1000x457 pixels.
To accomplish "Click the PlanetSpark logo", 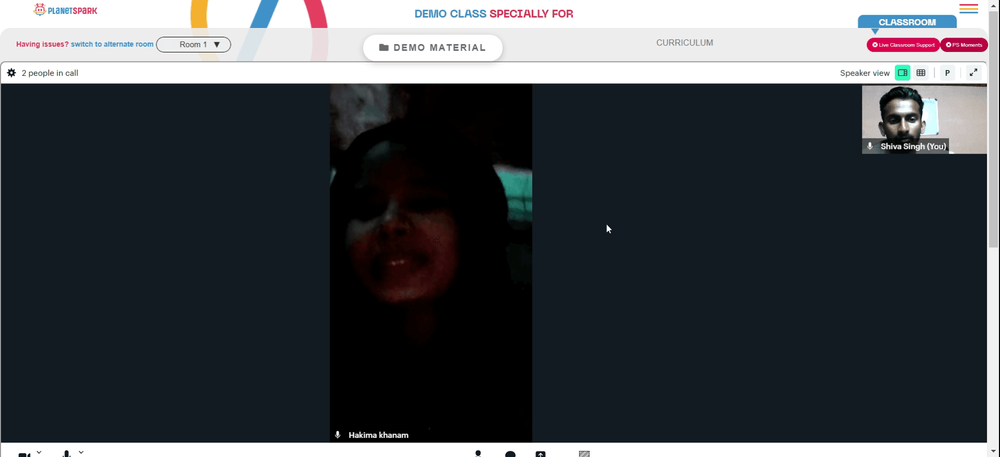I will coord(66,10).
